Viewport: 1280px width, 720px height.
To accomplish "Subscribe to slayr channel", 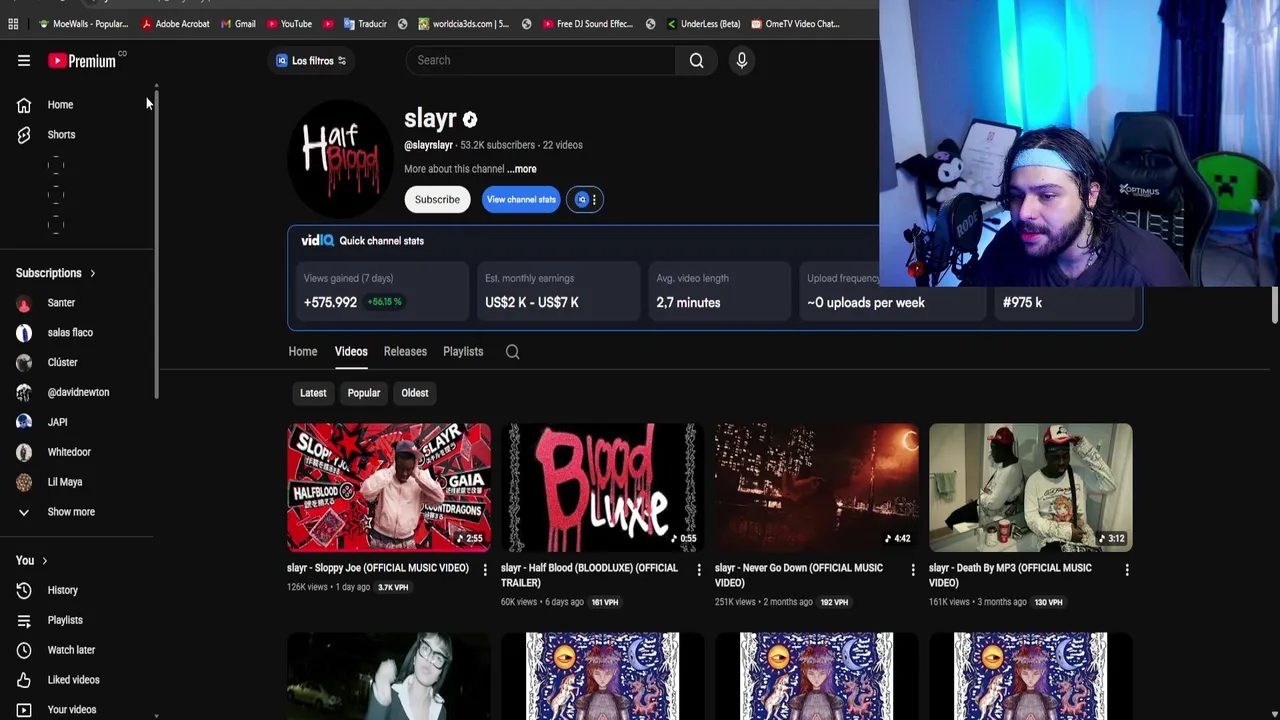I will pos(437,199).
